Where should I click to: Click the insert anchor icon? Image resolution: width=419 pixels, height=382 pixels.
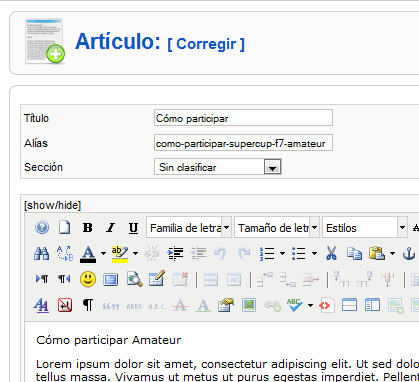409,254
